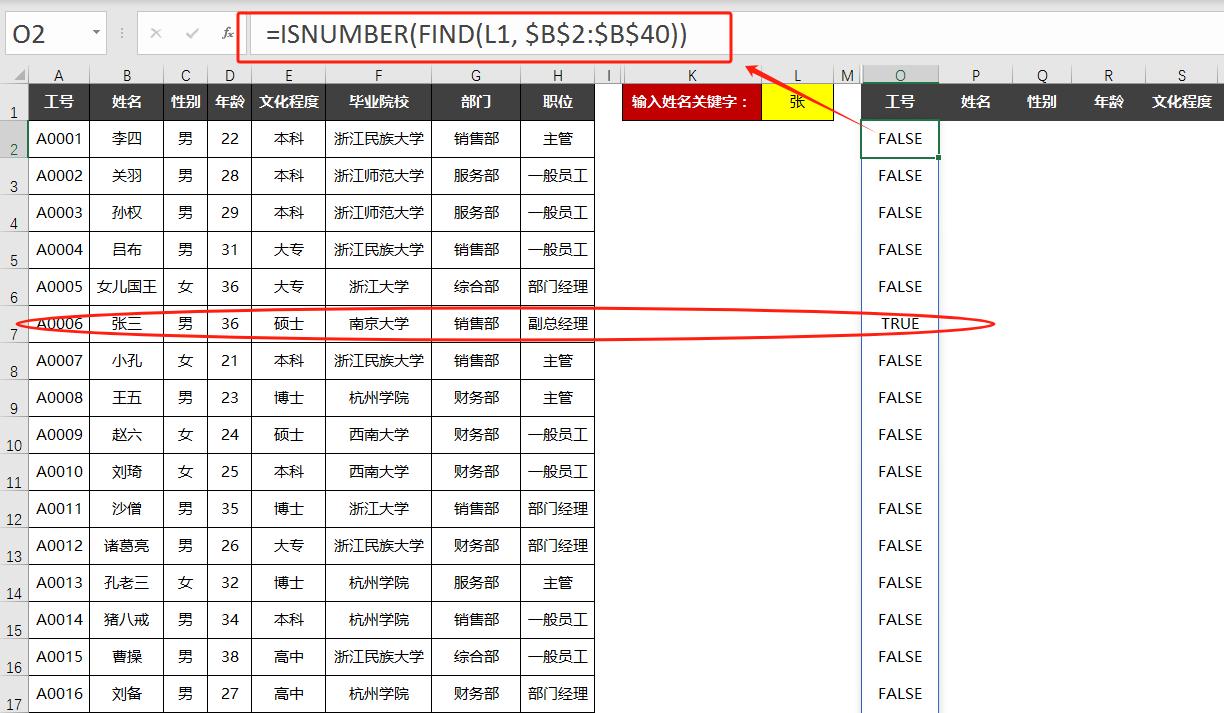Viewport: 1224px width, 713px height.
Task: Click the cell 南京大学
Action: 379,324
